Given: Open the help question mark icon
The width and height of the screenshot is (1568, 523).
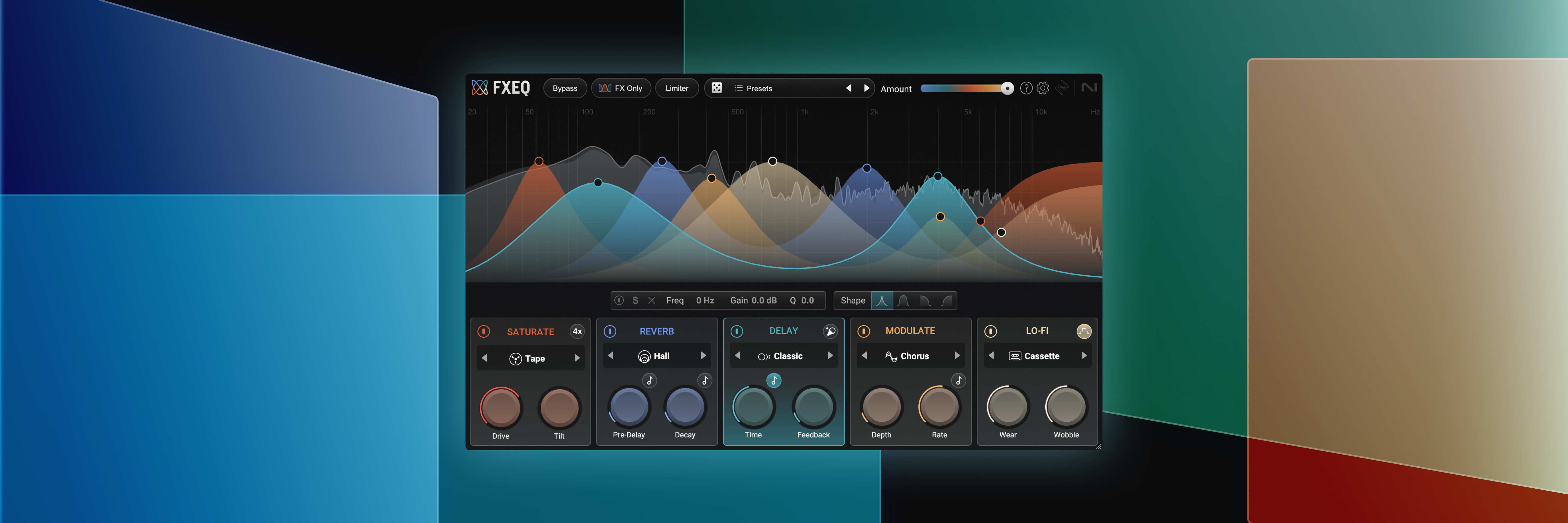Looking at the screenshot, I should click(1026, 88).
